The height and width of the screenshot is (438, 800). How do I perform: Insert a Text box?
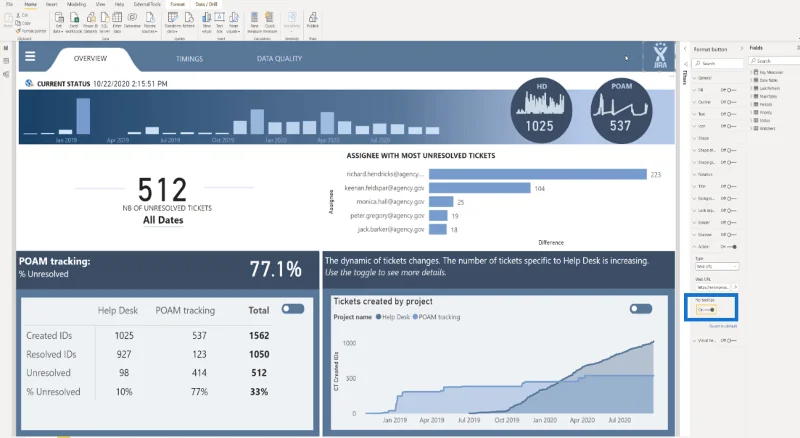(x=219, y=18)
